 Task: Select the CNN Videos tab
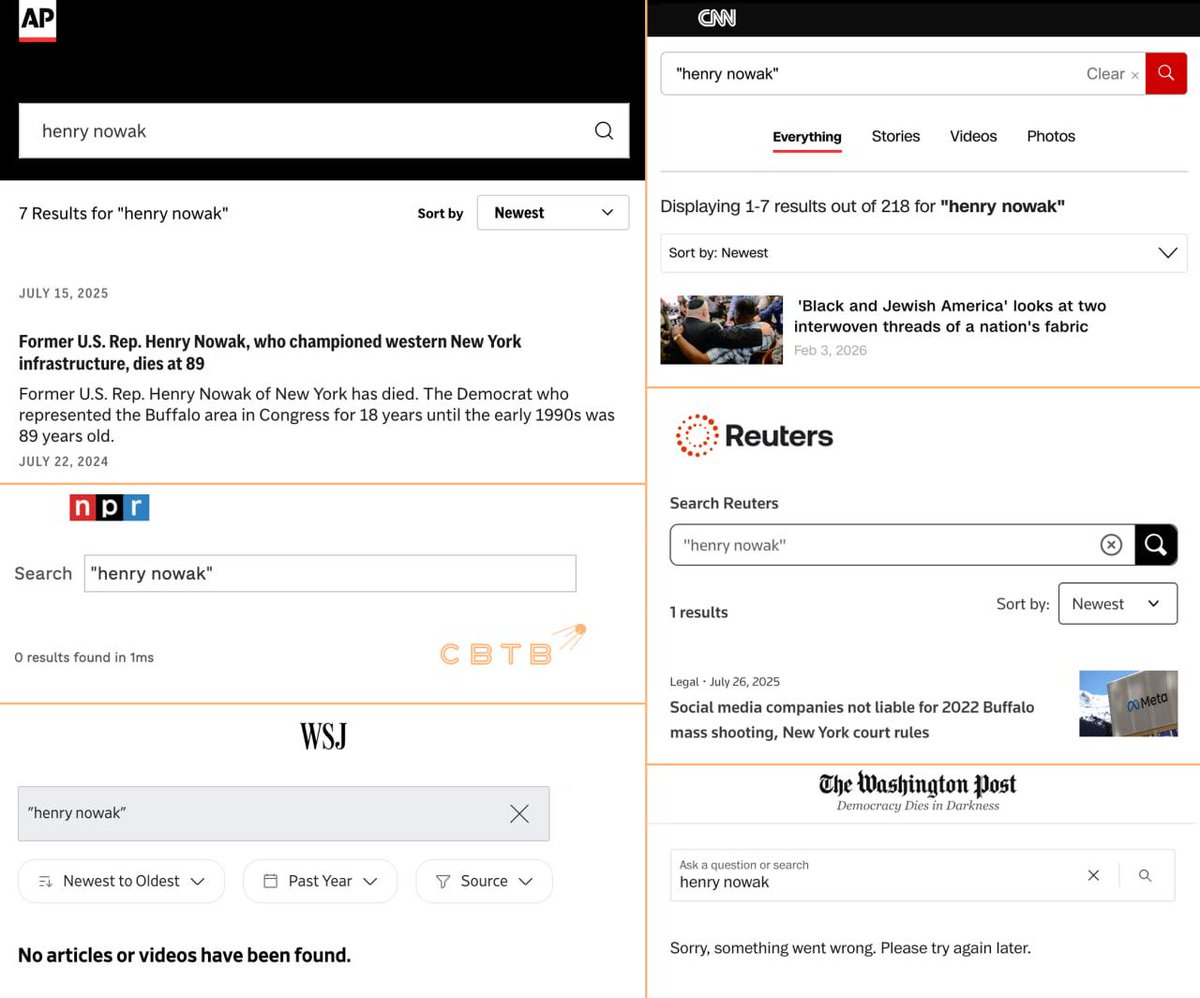[x=974, y=136]
